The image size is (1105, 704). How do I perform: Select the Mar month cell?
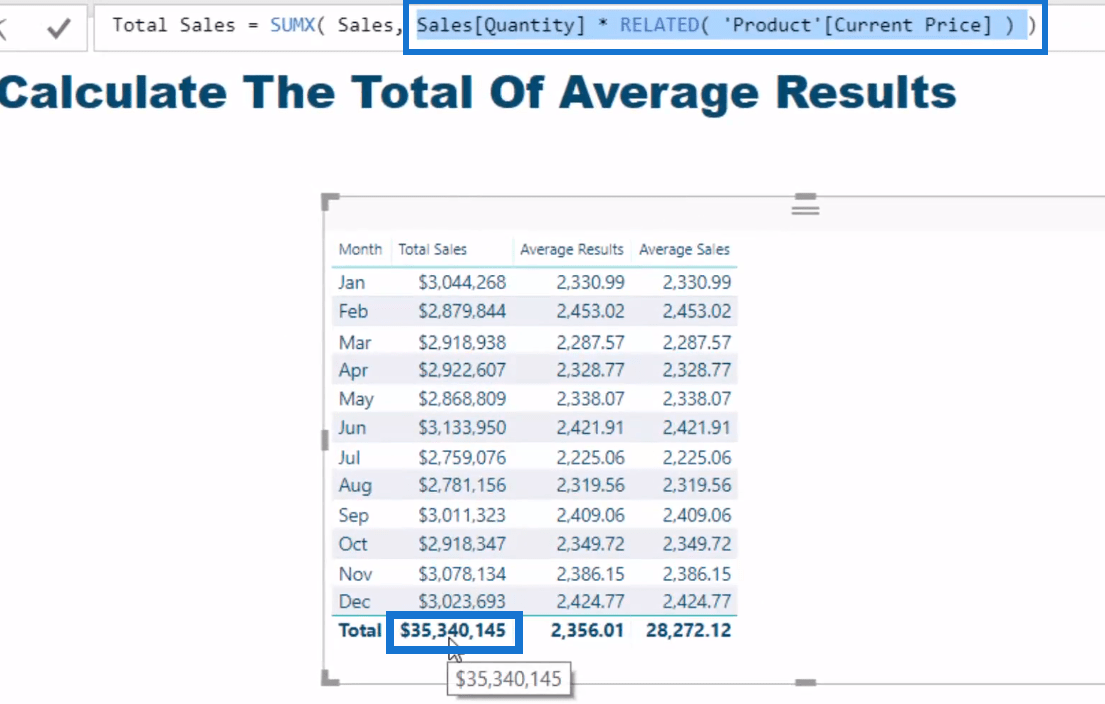coord(354,342)
